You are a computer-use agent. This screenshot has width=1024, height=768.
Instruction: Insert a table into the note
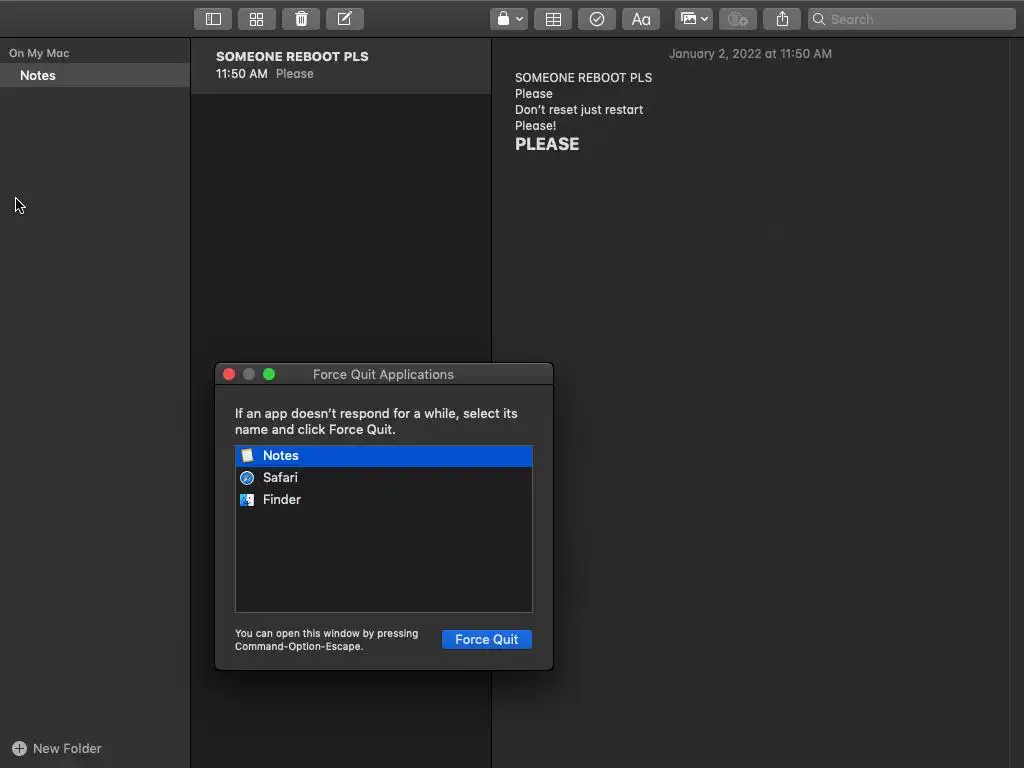pyautogui.click(x=553, y=19)
